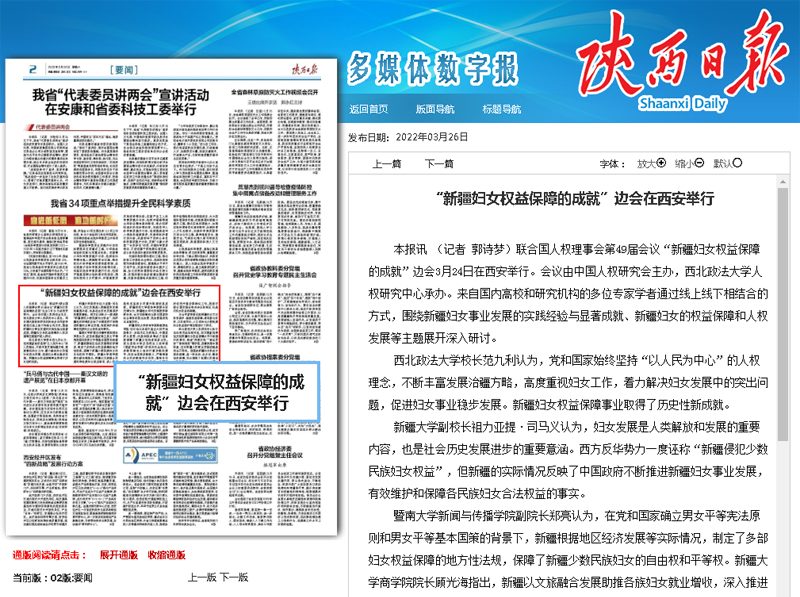
Task: Open 标题导航 title navigation menu
Action: coord(500,109)
